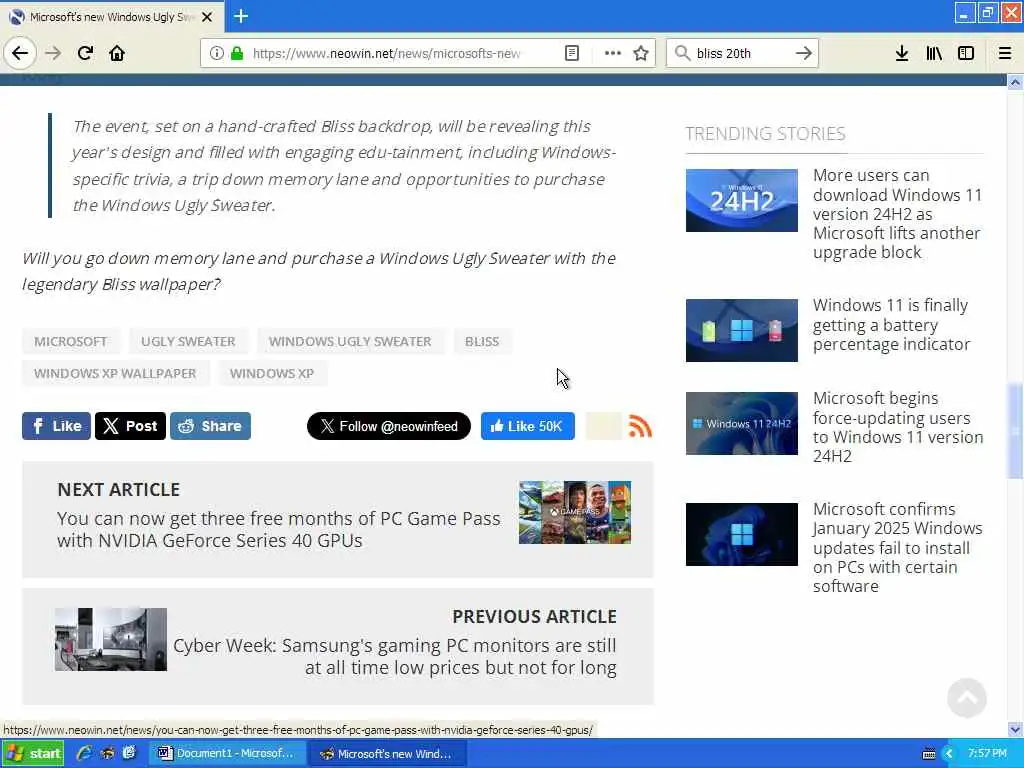The image size is (1024, 768).
Task: Click the Facebook Like share button
Action: pyautogui.click(x=56, y=426)
